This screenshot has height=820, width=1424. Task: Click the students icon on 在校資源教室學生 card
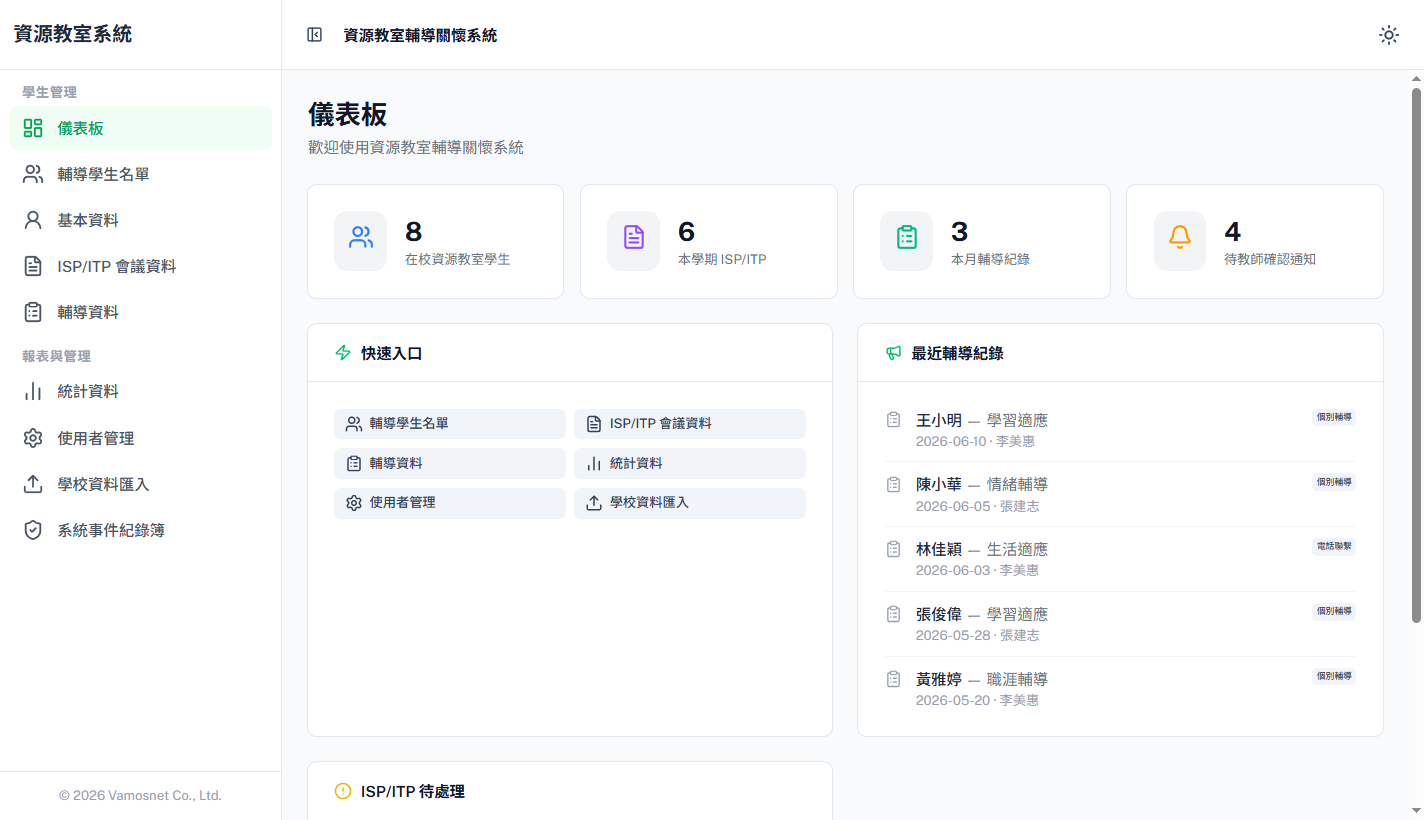pyautogui.click(x=360, y=238)
